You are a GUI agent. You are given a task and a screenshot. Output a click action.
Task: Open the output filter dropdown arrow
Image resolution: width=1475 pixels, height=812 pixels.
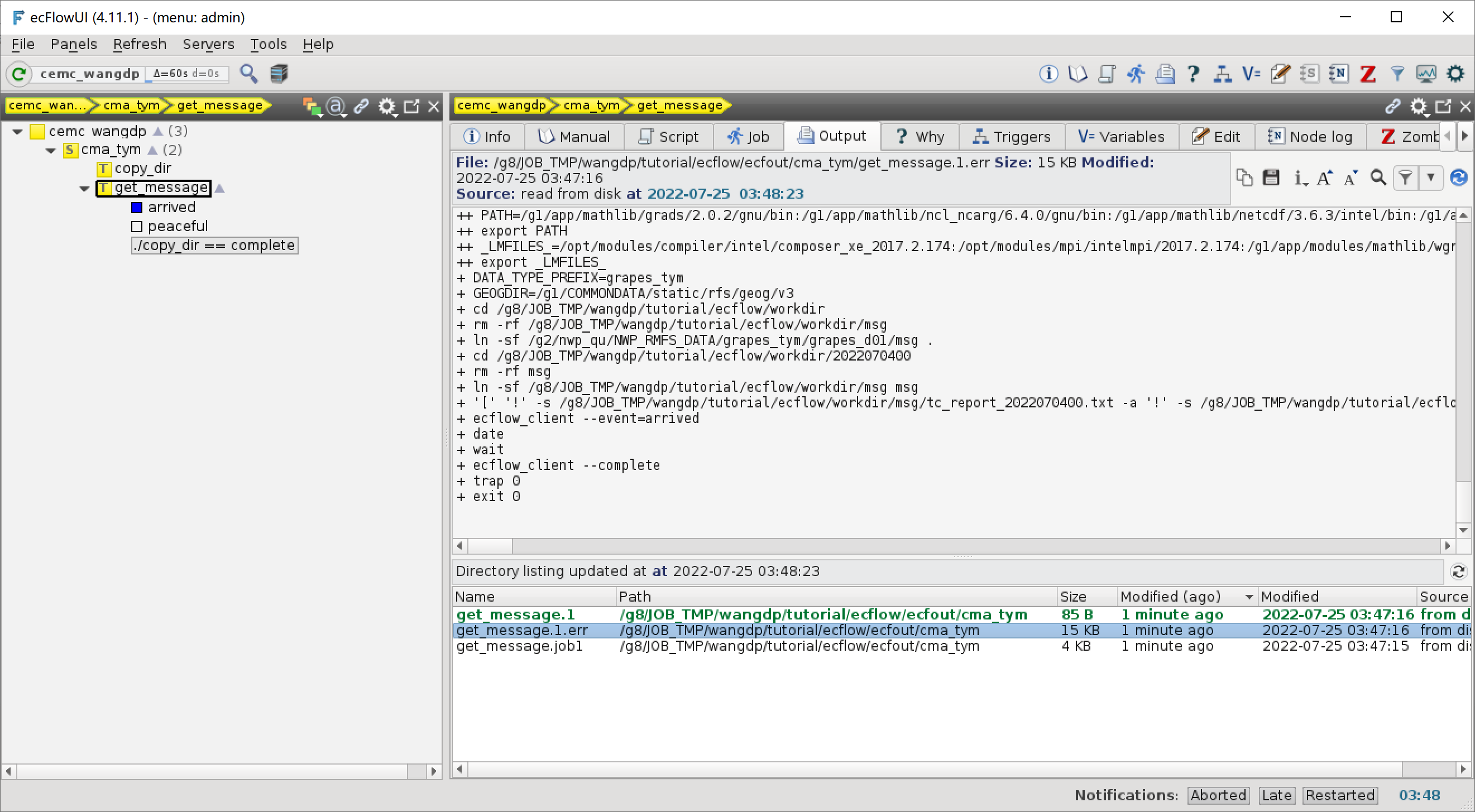[1430, 178]
